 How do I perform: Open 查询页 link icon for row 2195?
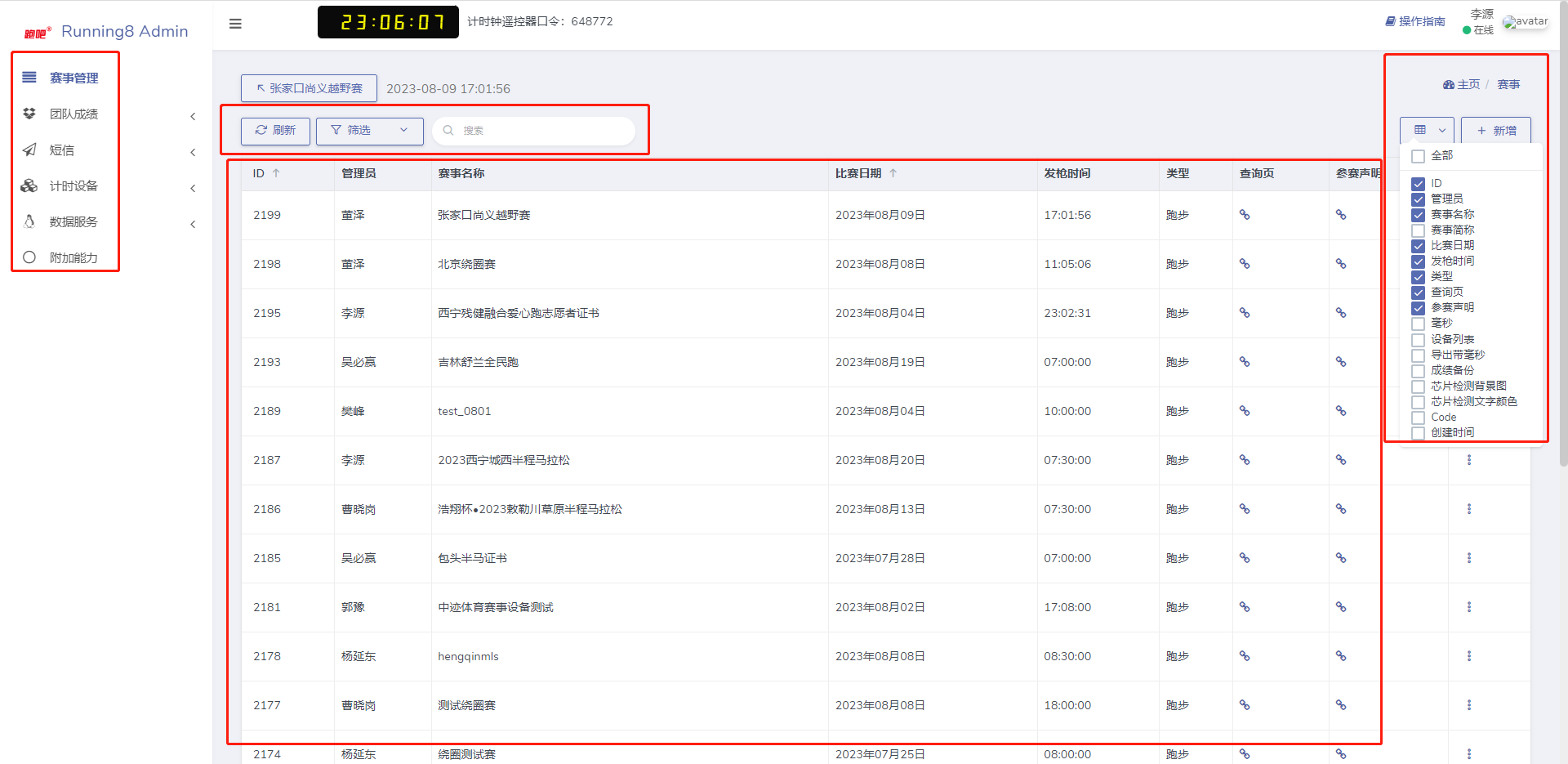[x=1245, y=313]
